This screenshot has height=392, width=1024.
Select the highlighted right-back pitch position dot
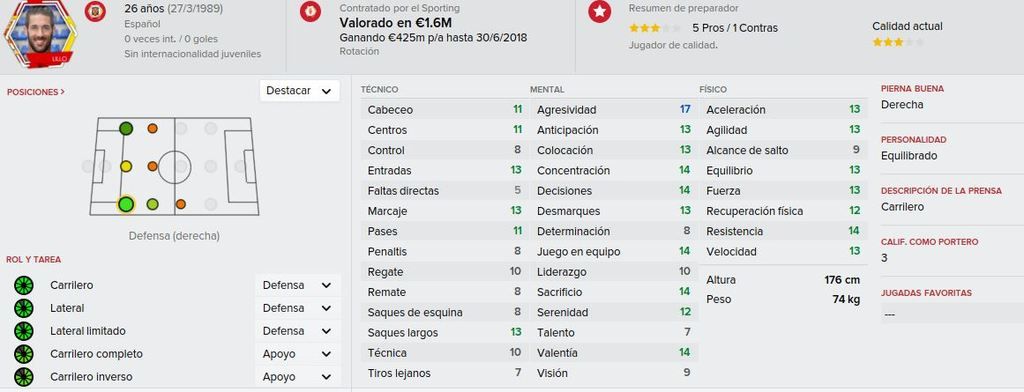point(126,204)
